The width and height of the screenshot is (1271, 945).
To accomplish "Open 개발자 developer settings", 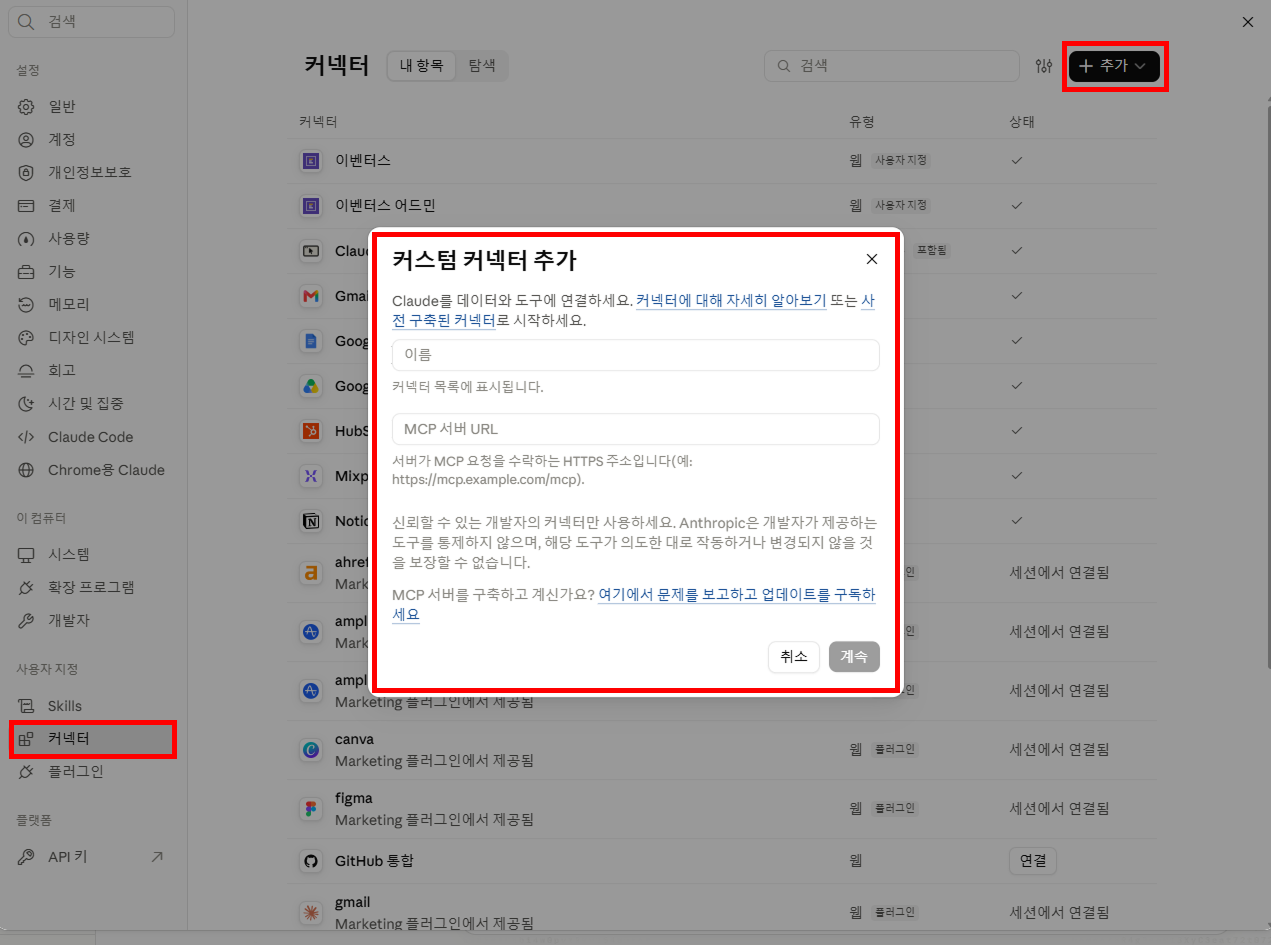I will point(92,620).
